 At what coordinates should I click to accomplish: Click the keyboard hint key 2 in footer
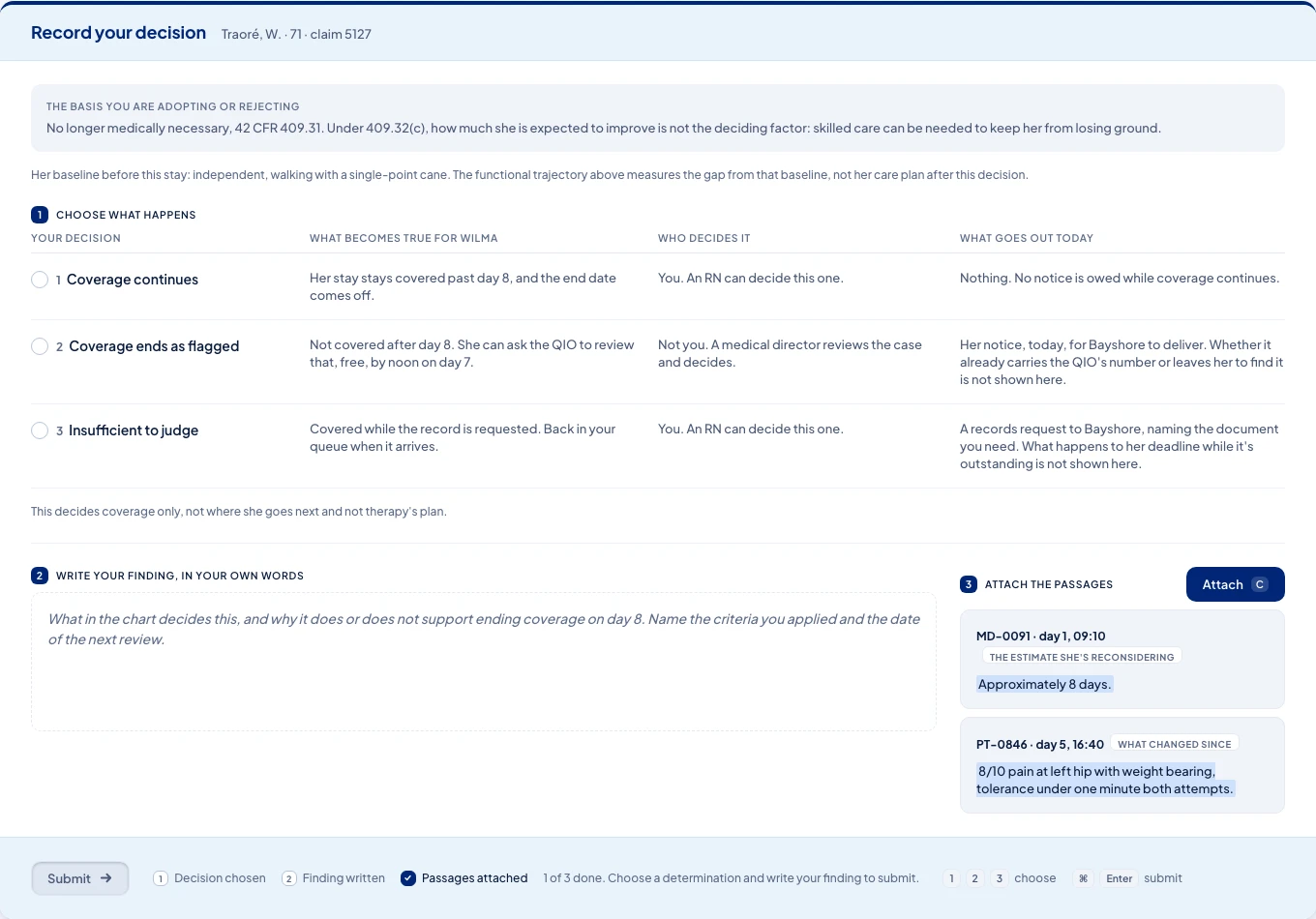tap(975, 878)
